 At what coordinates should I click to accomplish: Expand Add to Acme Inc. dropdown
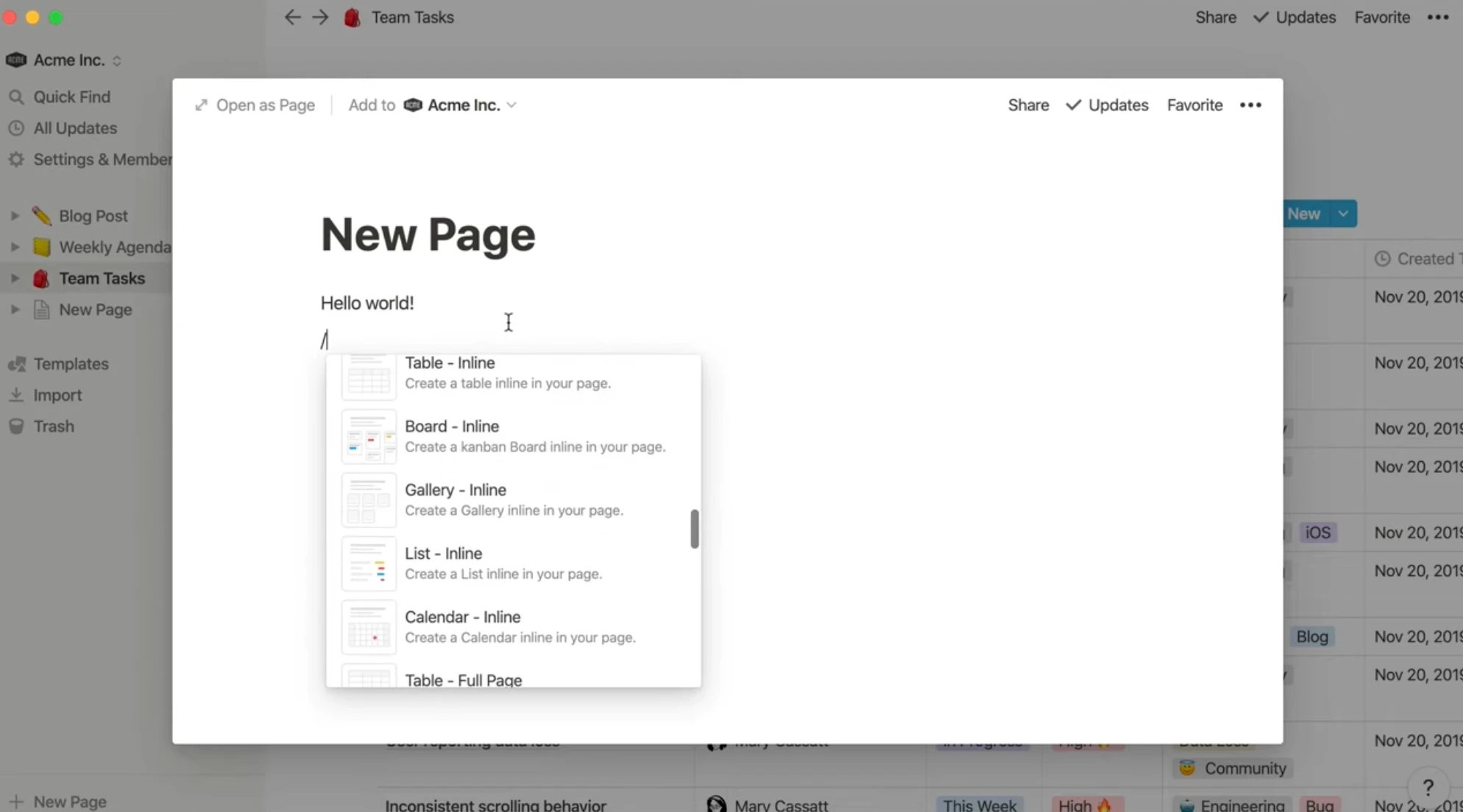tap(512, 105)
